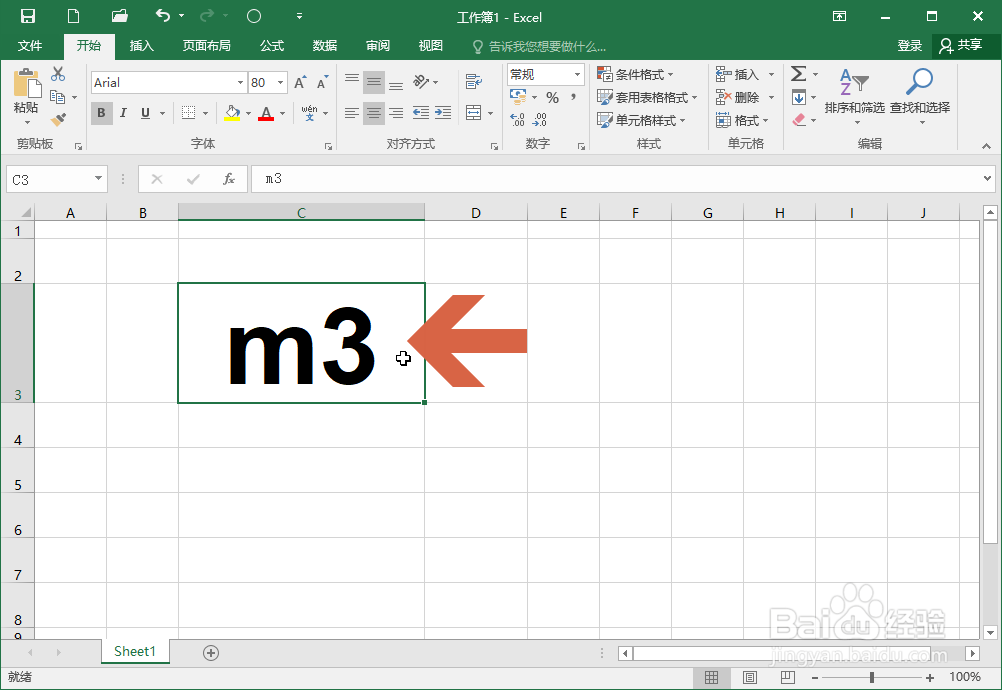Click Find & Select (查找和选择)
Image resolution: width=1002 pixels, height=690 pixels.
[920, 97]
